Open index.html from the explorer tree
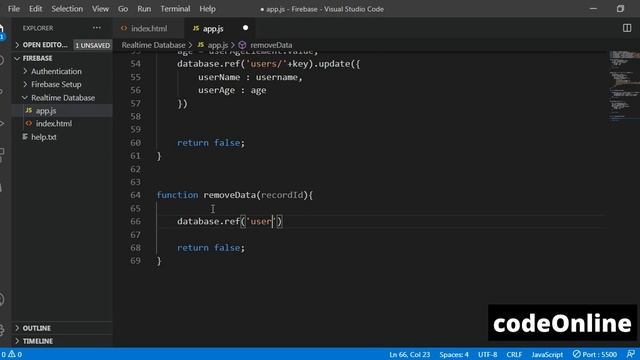Image resolution: width=640 pixels, height=360 pixels. point(53,123)
